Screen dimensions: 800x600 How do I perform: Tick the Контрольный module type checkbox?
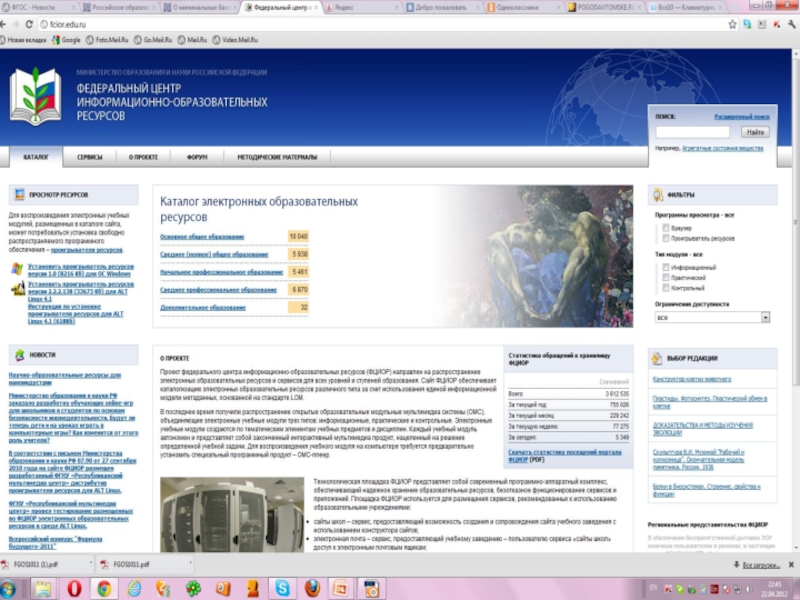665,287
